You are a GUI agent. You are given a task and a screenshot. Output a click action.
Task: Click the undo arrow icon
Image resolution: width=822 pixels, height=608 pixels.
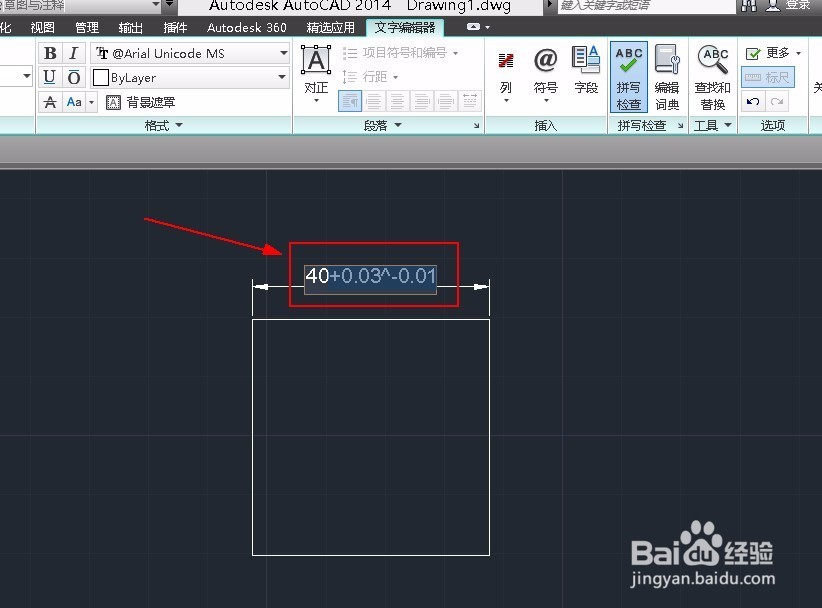pos(753,102)
